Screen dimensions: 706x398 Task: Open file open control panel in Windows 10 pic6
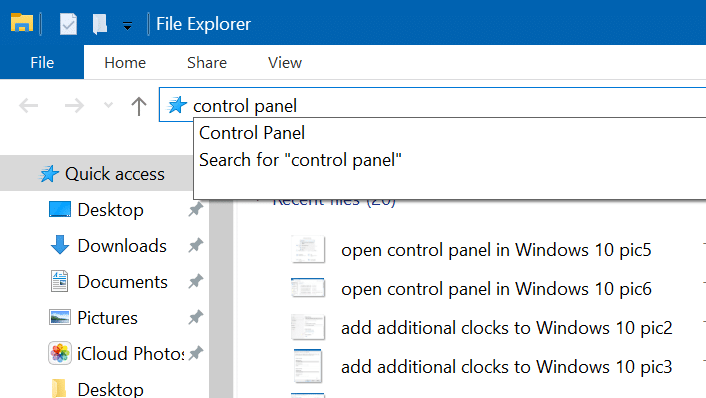point(496,289)
